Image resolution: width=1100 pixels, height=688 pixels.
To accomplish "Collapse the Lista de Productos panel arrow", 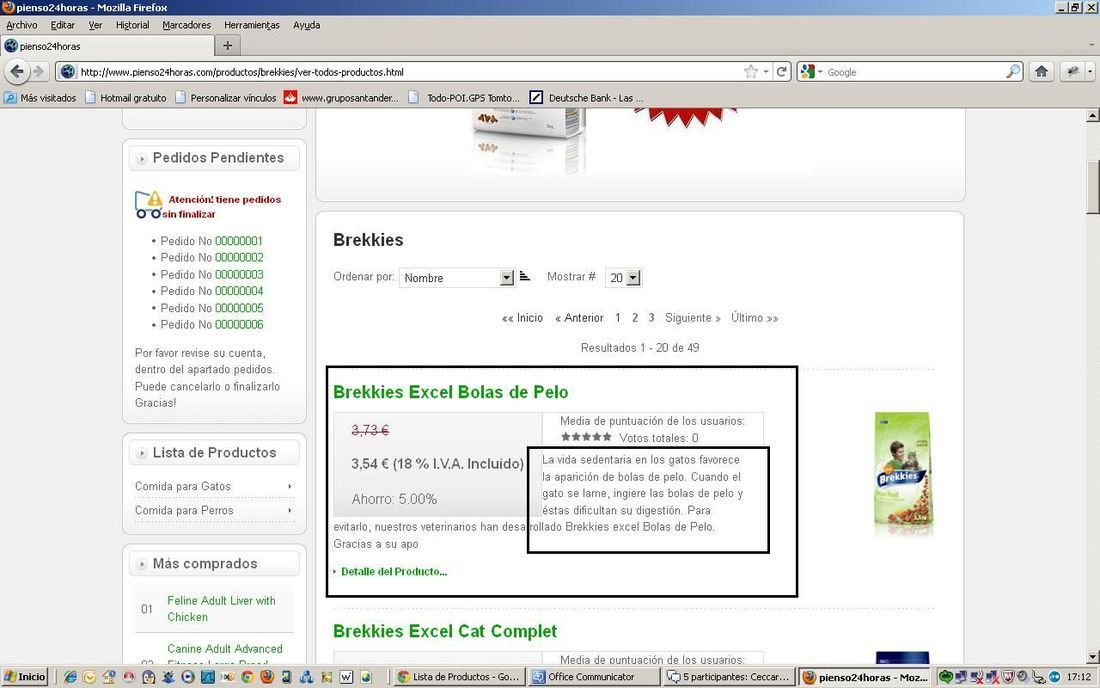I will click(141, 453).
